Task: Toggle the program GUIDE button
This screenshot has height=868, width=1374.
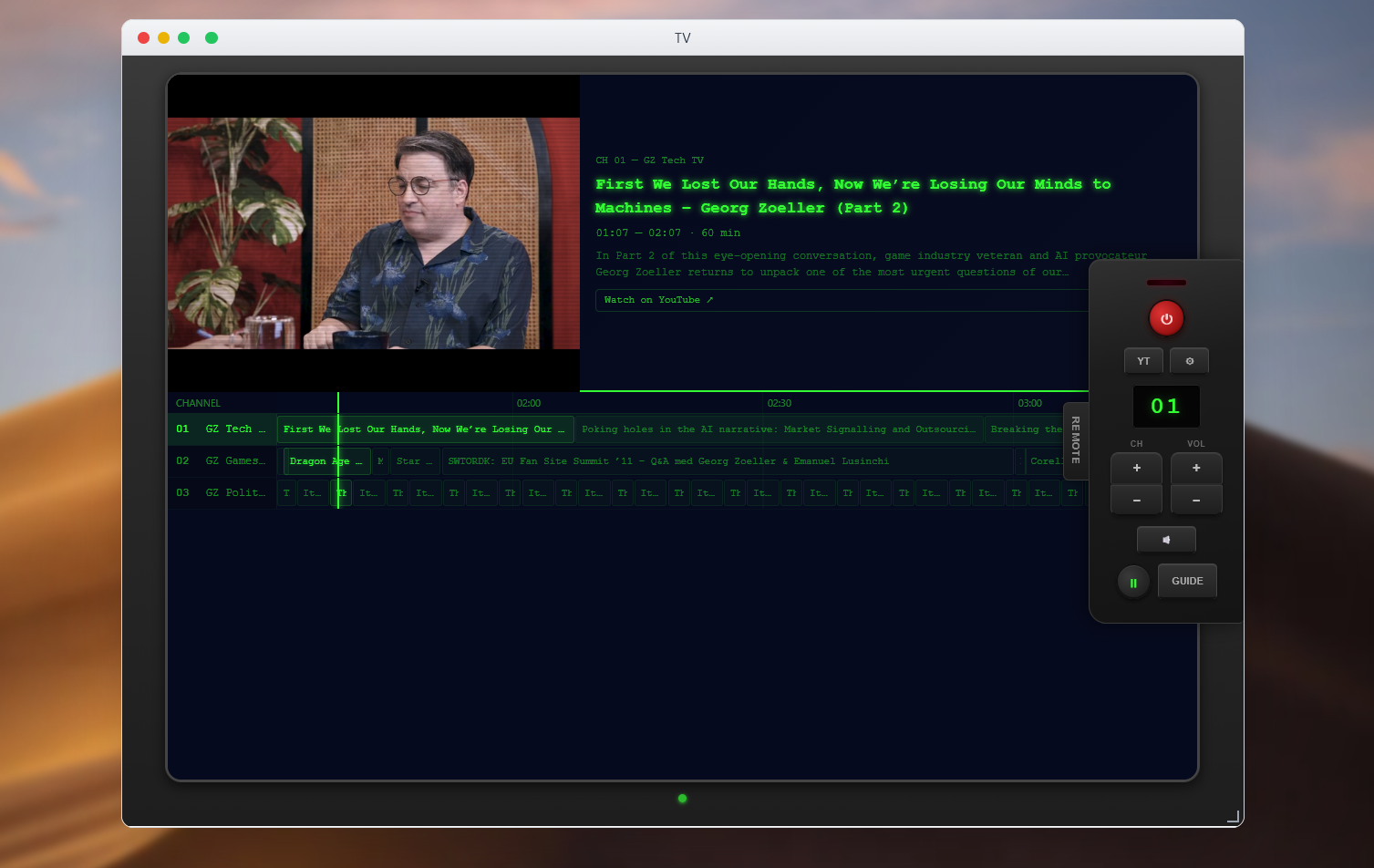Action: tap(1187, 581)
